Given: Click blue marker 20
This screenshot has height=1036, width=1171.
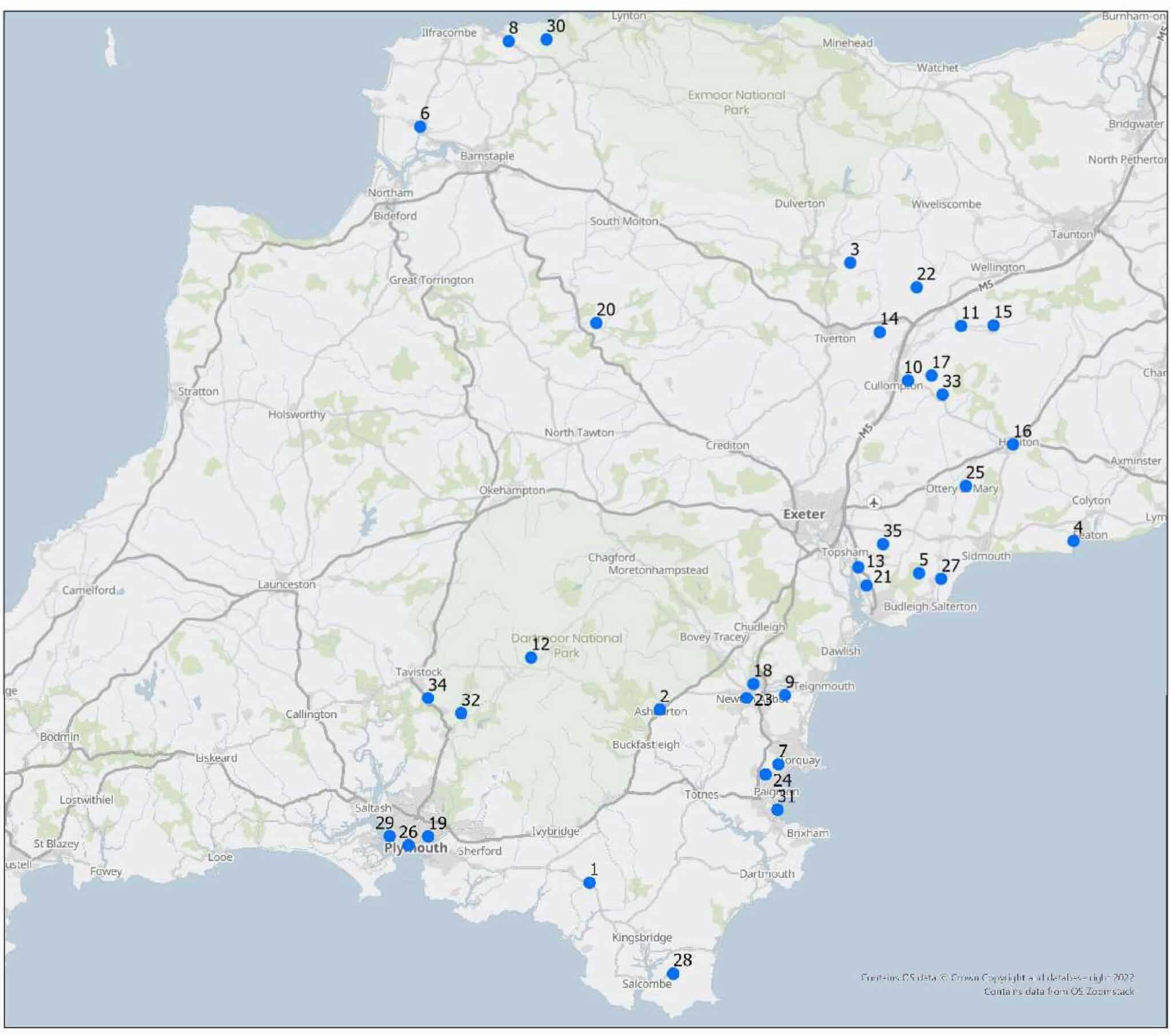Looking at the screenshot, I should 596,323.
